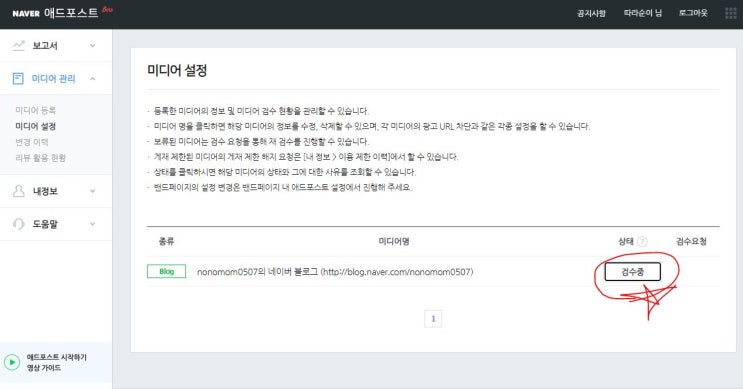Go to page 1 in pagination
743x389 pixels.
[433, 319]
